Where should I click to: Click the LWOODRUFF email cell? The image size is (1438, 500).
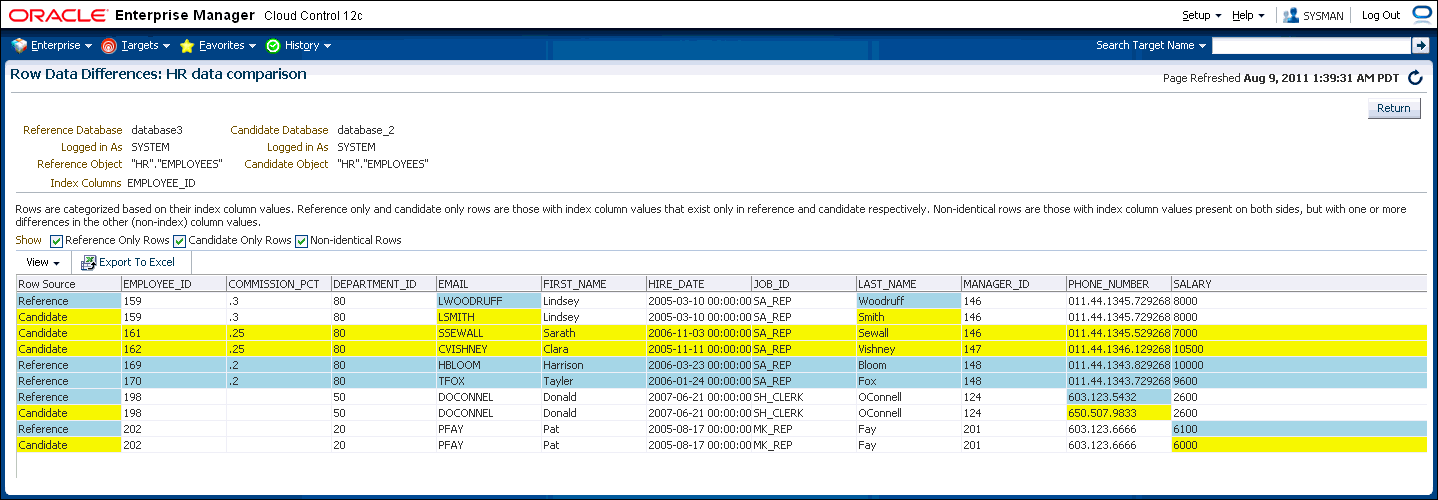[489, 300]
